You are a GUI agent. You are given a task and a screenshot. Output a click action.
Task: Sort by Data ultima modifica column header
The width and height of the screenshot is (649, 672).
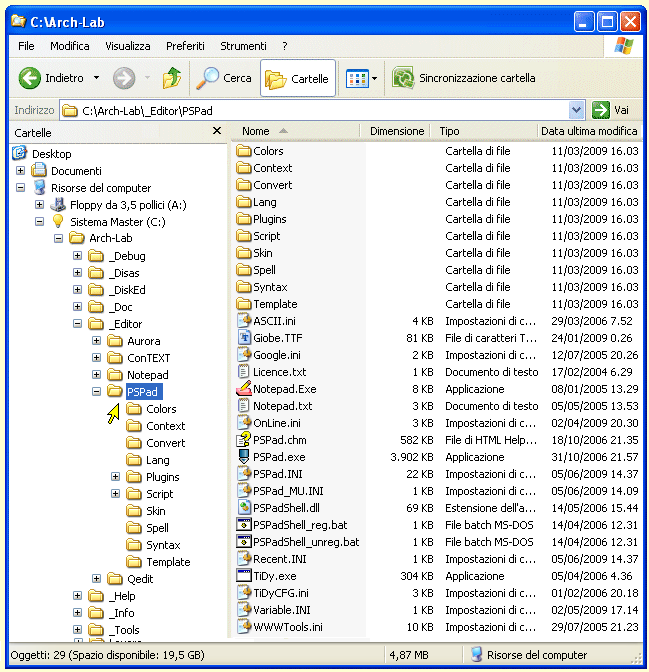[589, 131]
